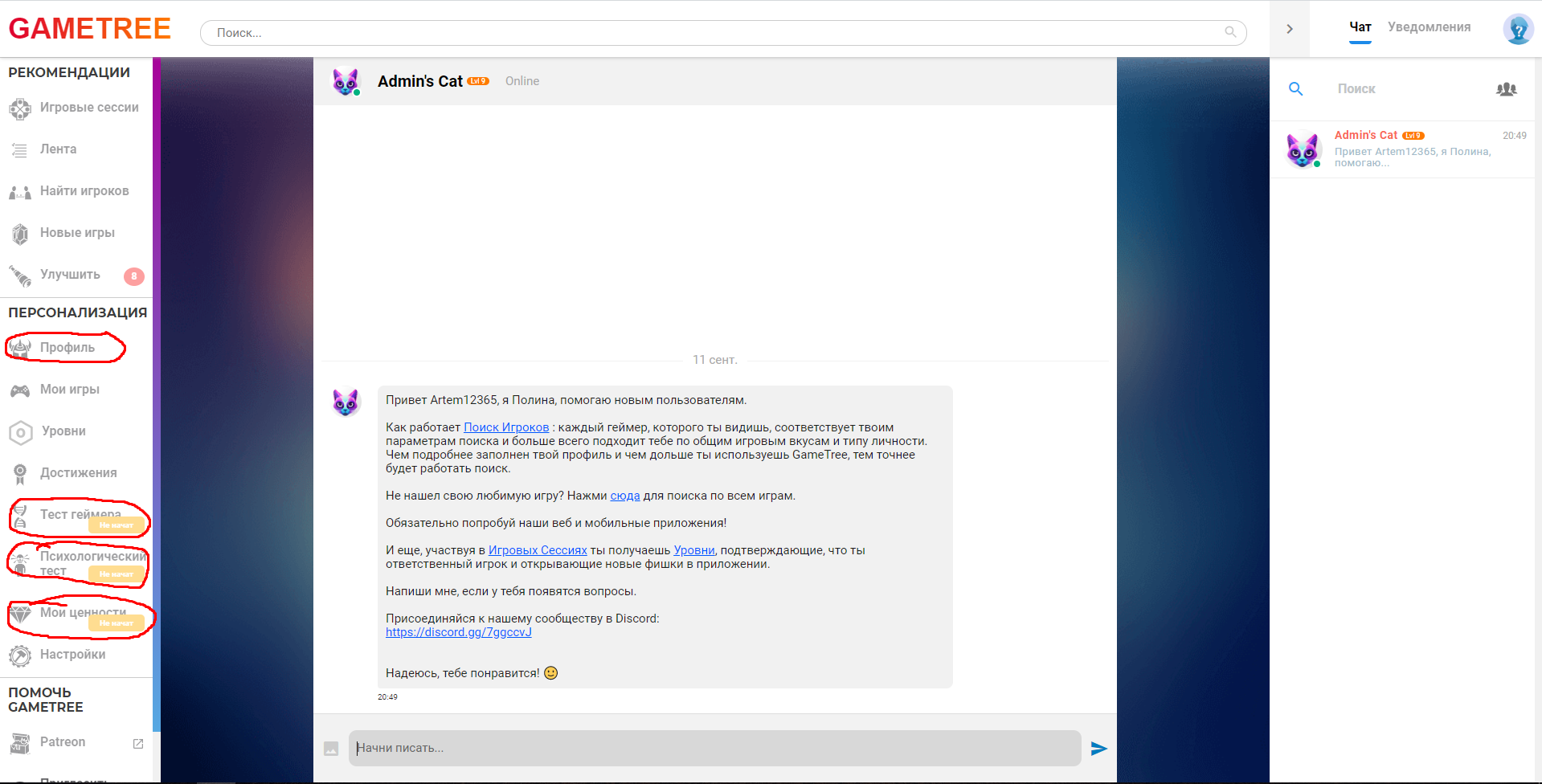
Task: Open the Улучшить menu item
Action: [x=71, y=275]
